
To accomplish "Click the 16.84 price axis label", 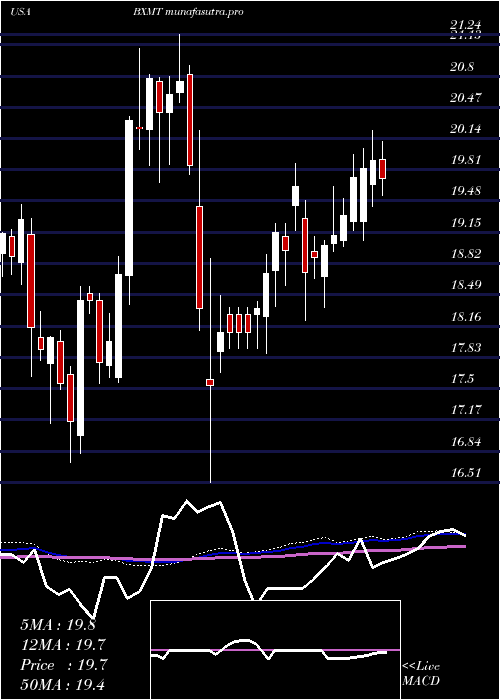I will pyautogui.click(x=467, y=442).
